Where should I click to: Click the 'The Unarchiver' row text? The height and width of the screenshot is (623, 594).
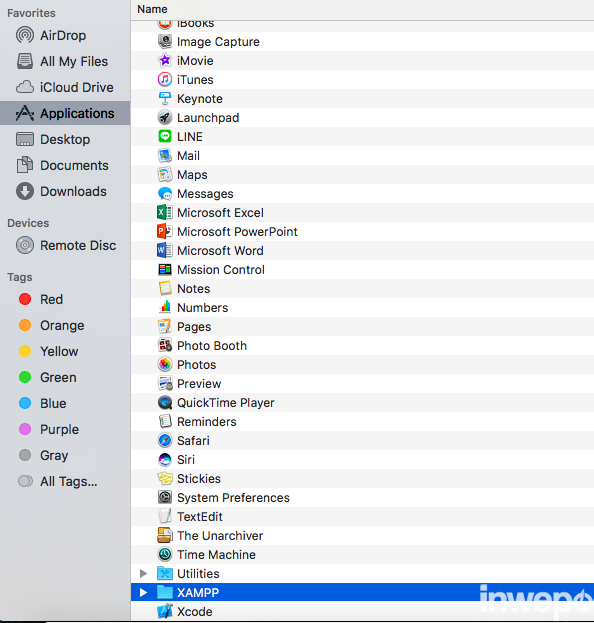point(220,535)
